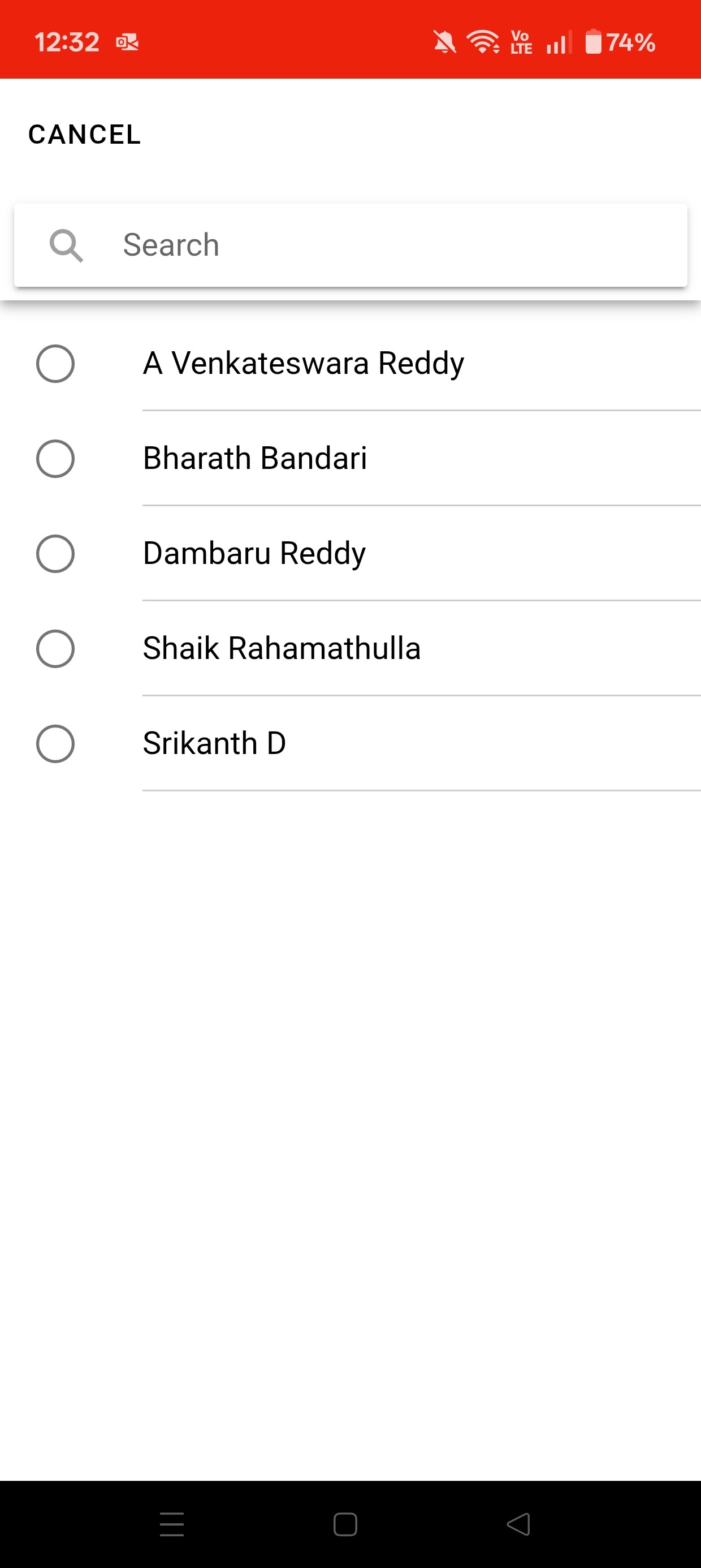This screenshot has width=701, height=1568.
Task: Click inside the Search text field
Action: click(x=390, y=245)
